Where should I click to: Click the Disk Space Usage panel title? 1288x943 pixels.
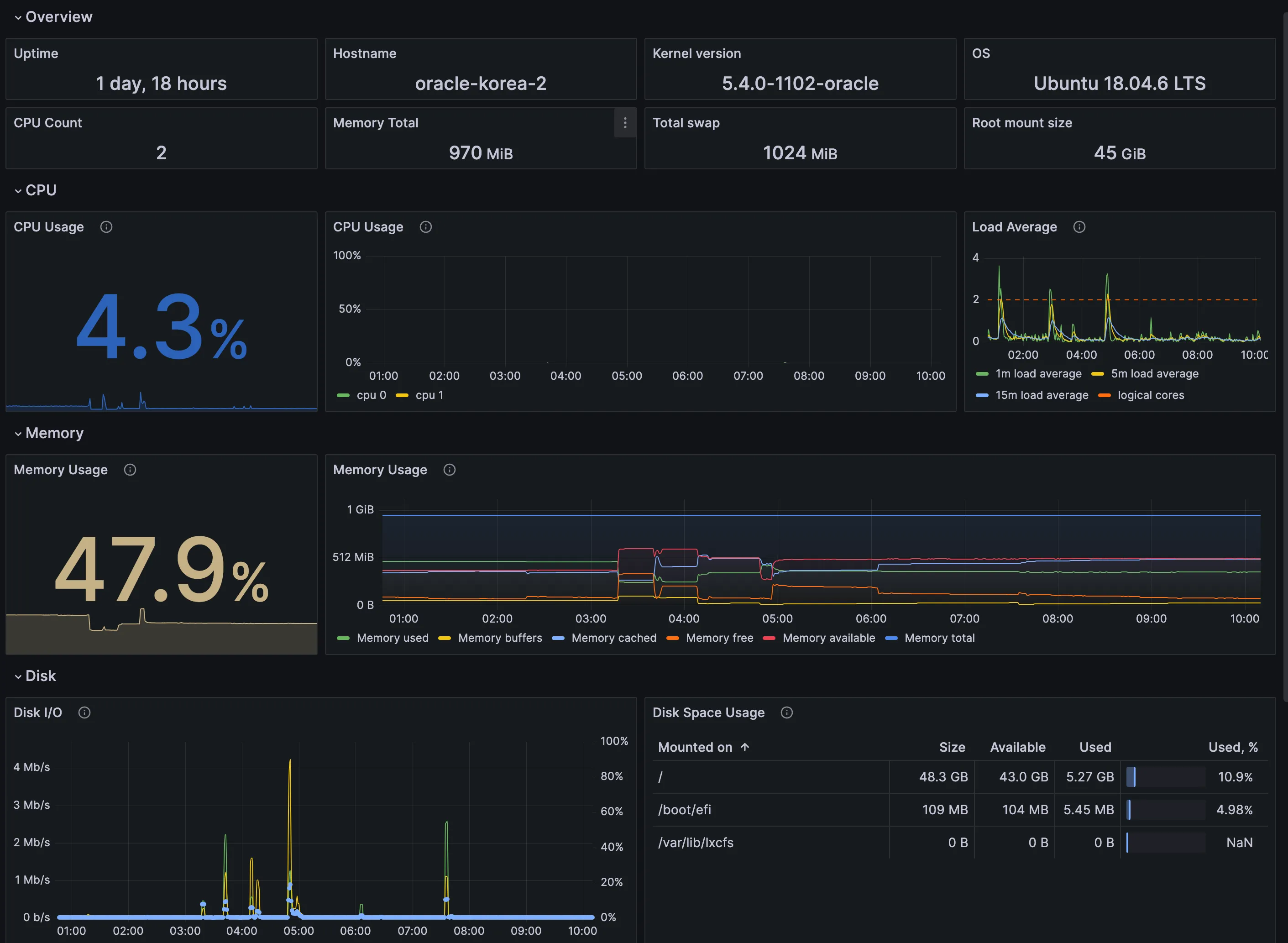(x=708, y=712)
